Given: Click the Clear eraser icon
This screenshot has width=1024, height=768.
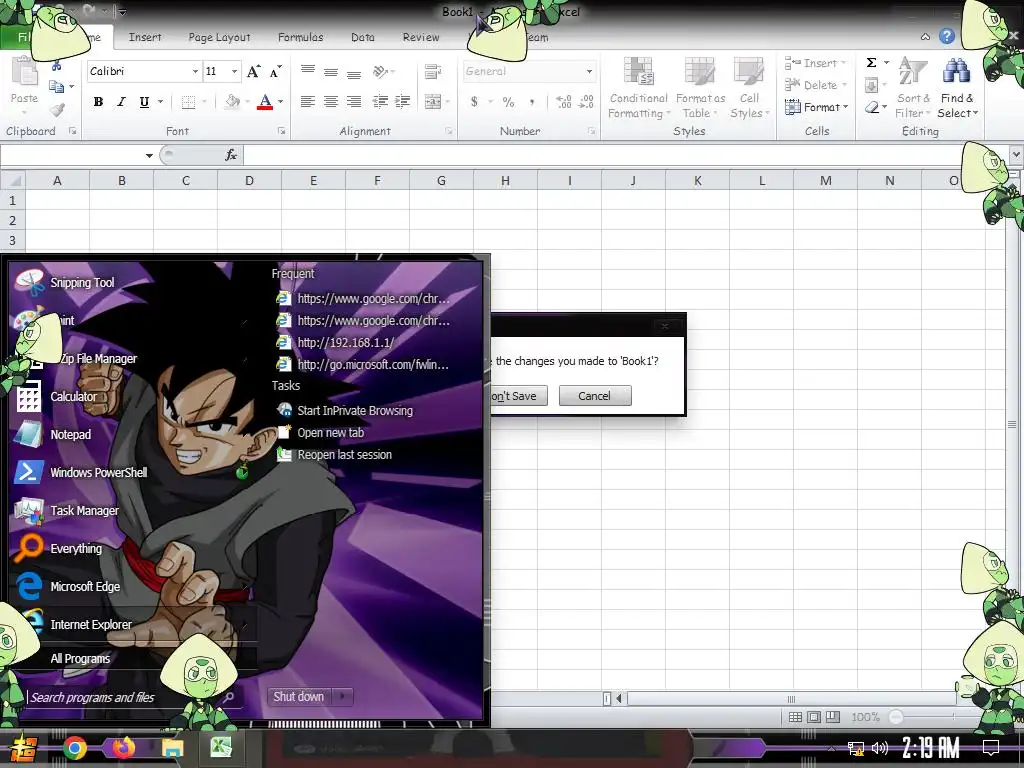Looking at the screenshot, I should coord(872,107).
